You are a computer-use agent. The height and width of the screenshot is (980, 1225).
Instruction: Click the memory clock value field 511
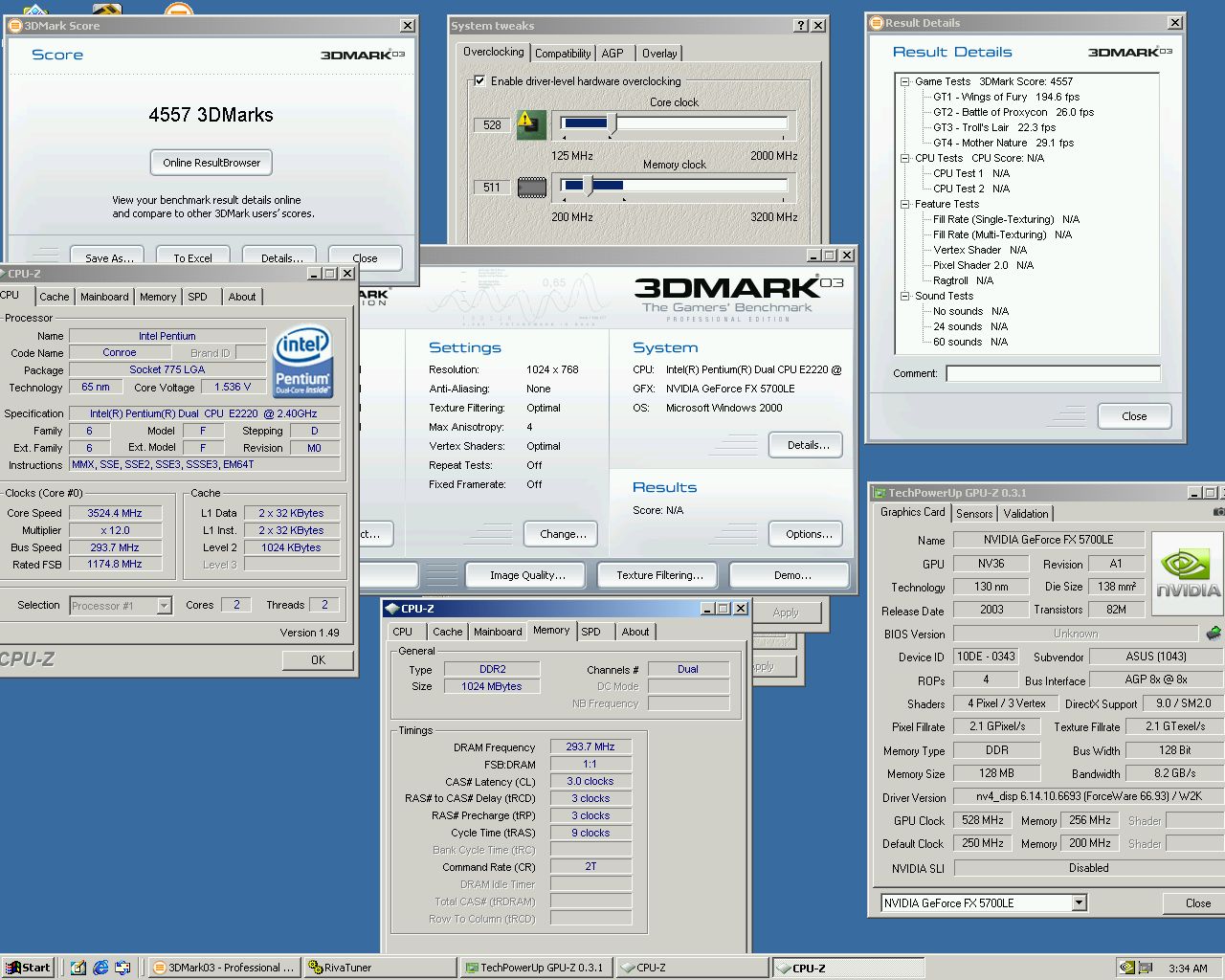point(492,188)
